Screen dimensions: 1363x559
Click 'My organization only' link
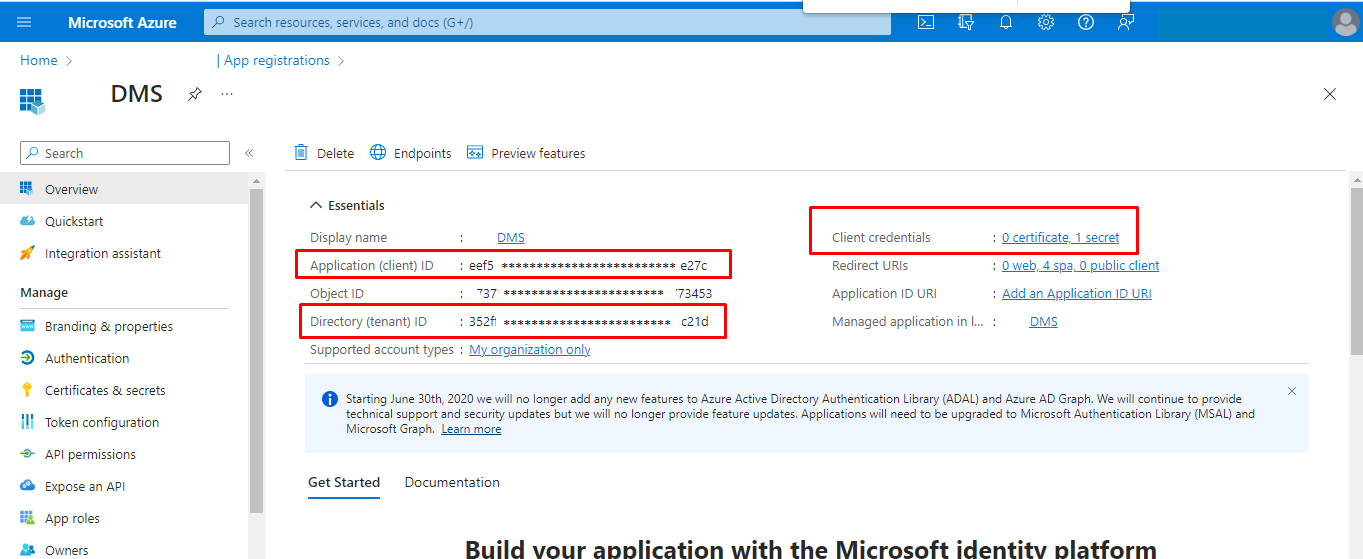point(530,349)
